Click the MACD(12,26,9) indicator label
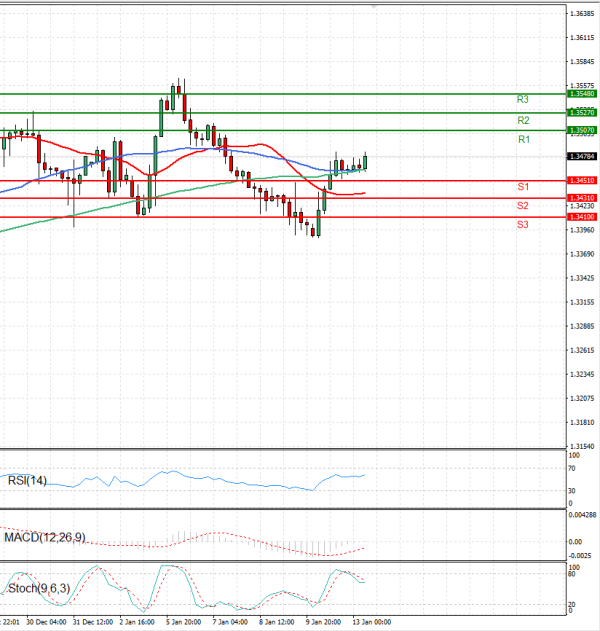The width and height of the screenshot is (600, 631). pos(44,539)
